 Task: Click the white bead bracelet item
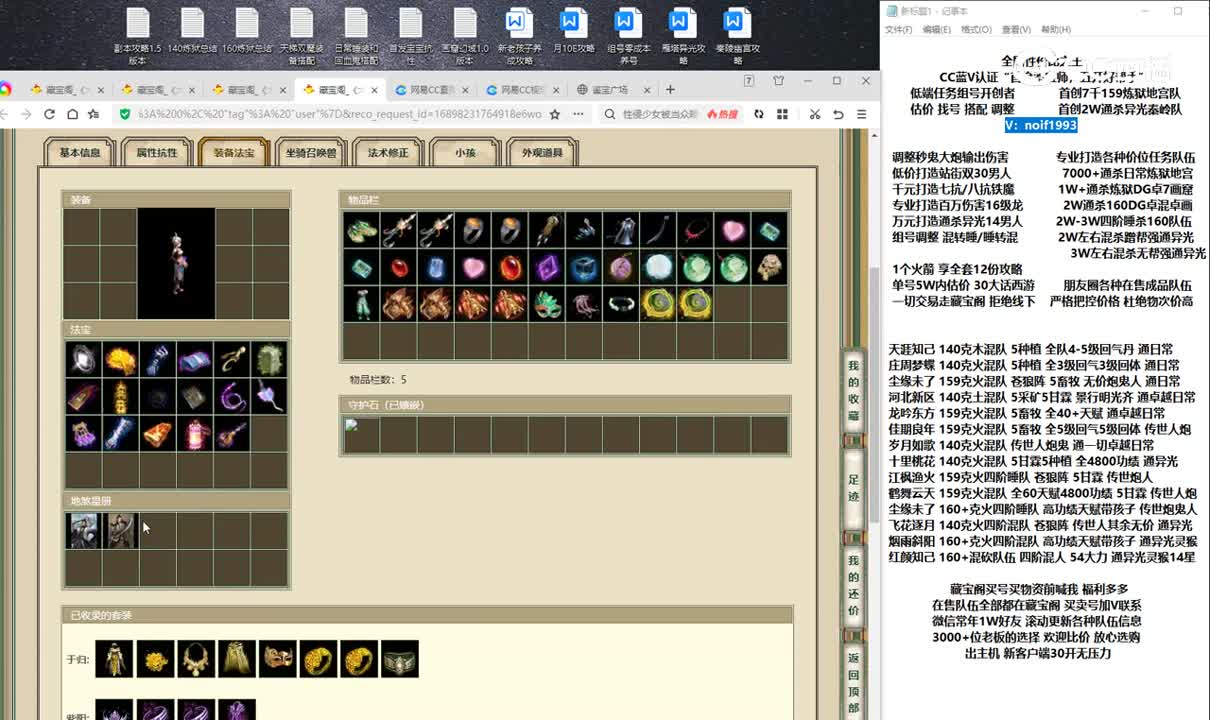[621, 305]
